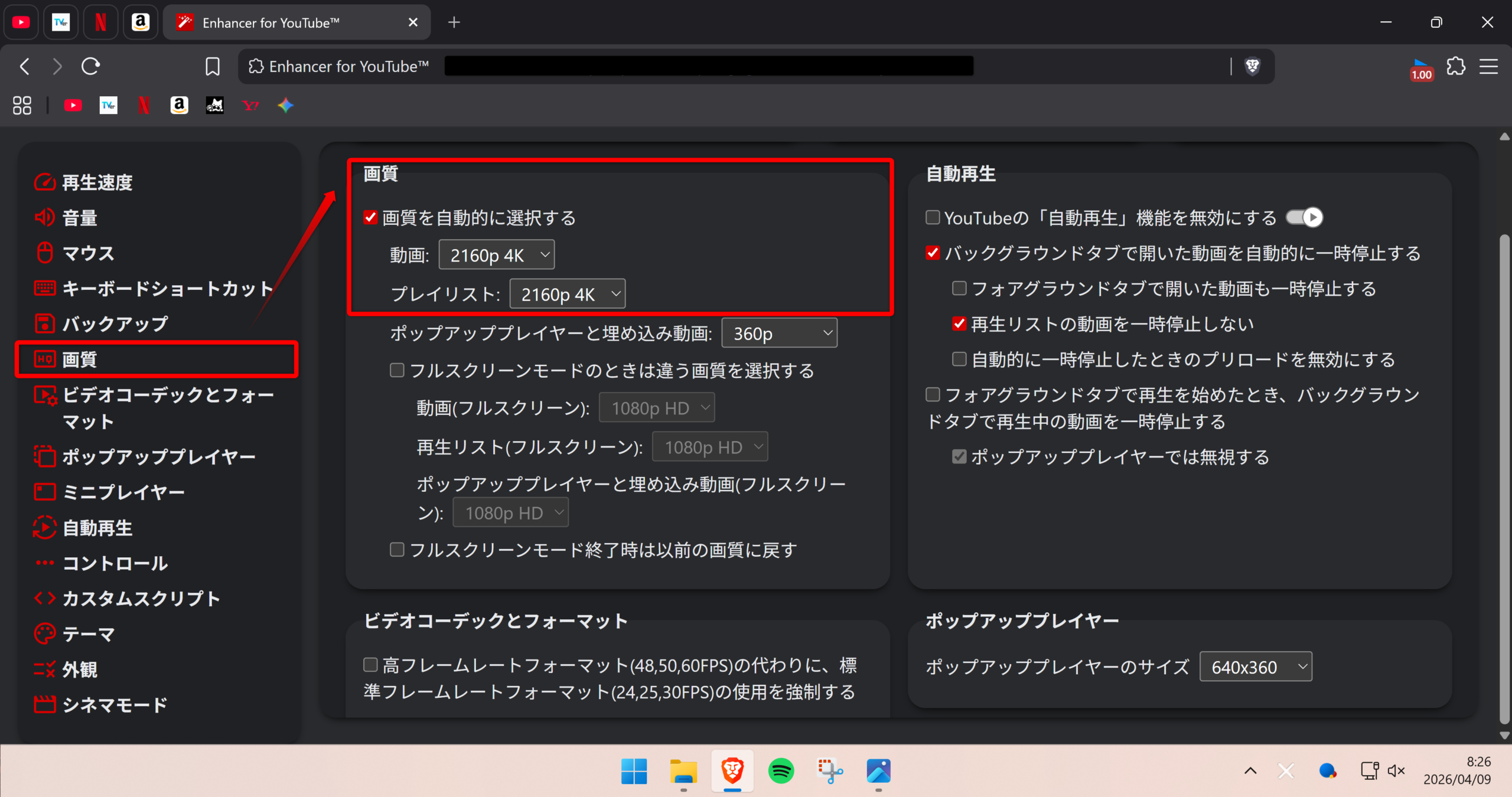Screen dimensions: 1512x797
Task: Click the bookmark page icon
Action: [213, 66]
